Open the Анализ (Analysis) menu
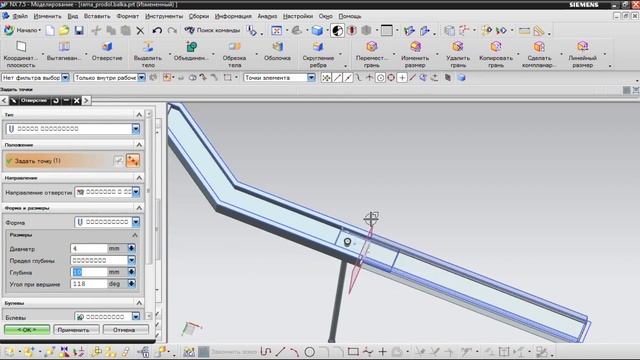The height and width of the screenshot is (360, 640). pos(267,16)
